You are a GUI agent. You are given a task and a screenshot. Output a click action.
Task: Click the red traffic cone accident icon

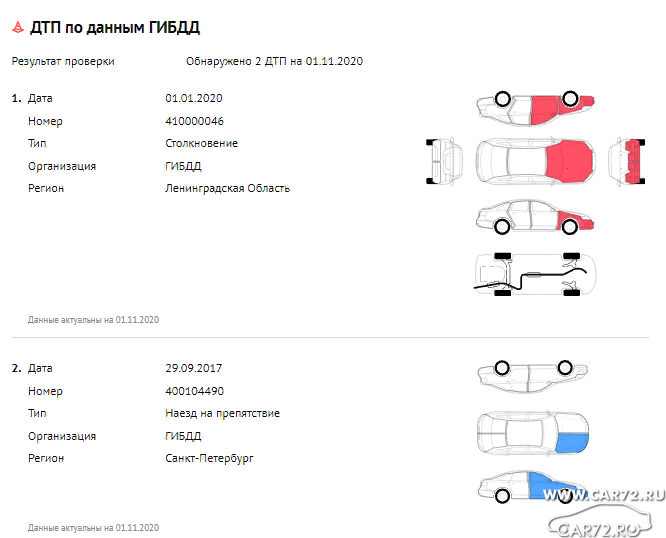click(18, 27)
